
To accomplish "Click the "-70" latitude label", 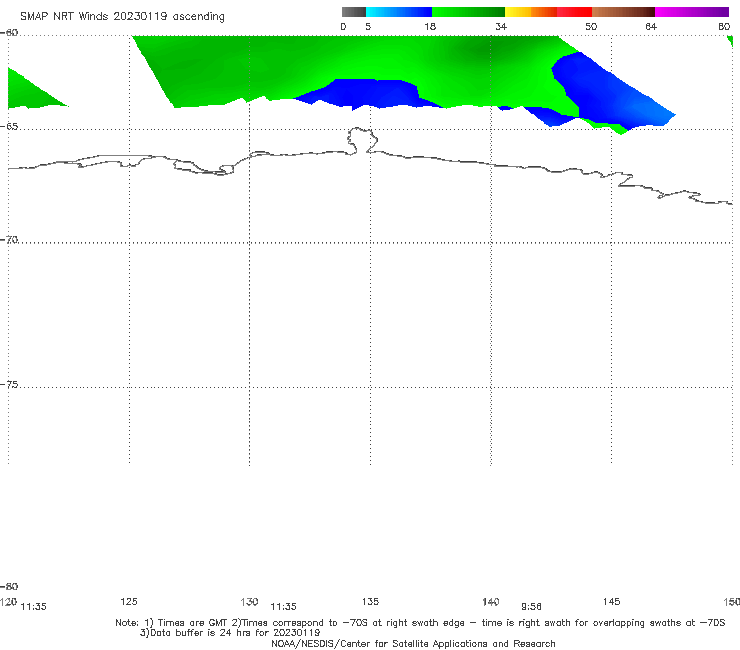I will (9, 240).
